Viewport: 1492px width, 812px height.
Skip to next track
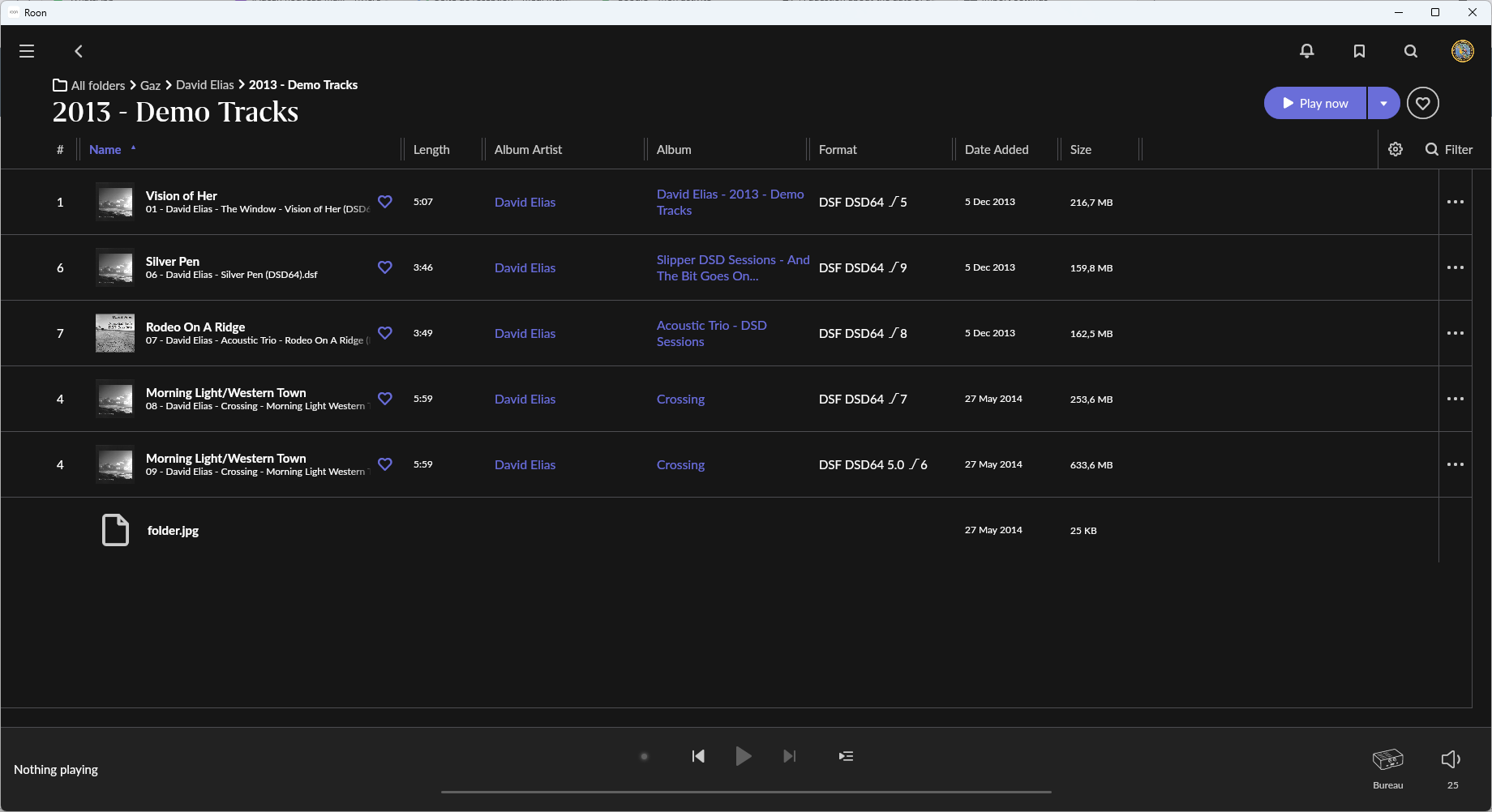point(789,756)
